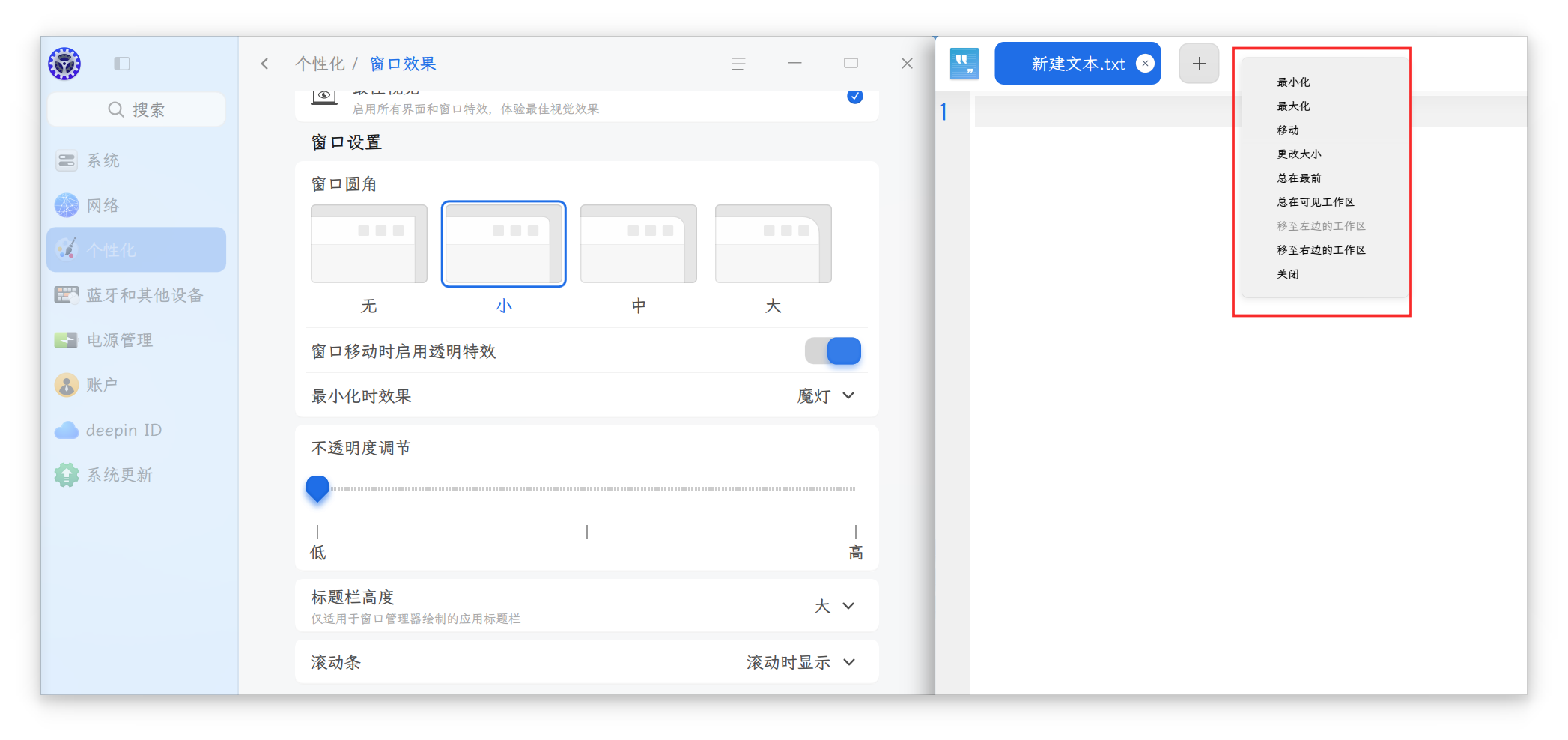Open the 账户 sidebar item
Screen dimensions: 1568x740
(136, 385)
